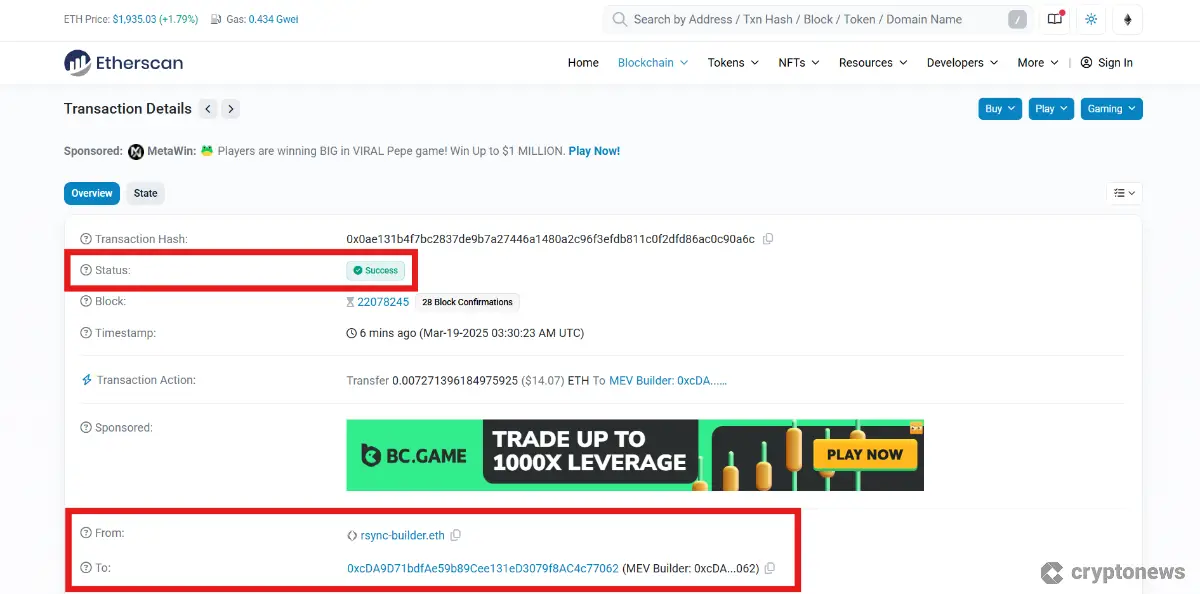Image resolution: width=1200 pixels, height=594 pixels.
Task: Click the MetaWin Play Now link
Action: [595, 150]
